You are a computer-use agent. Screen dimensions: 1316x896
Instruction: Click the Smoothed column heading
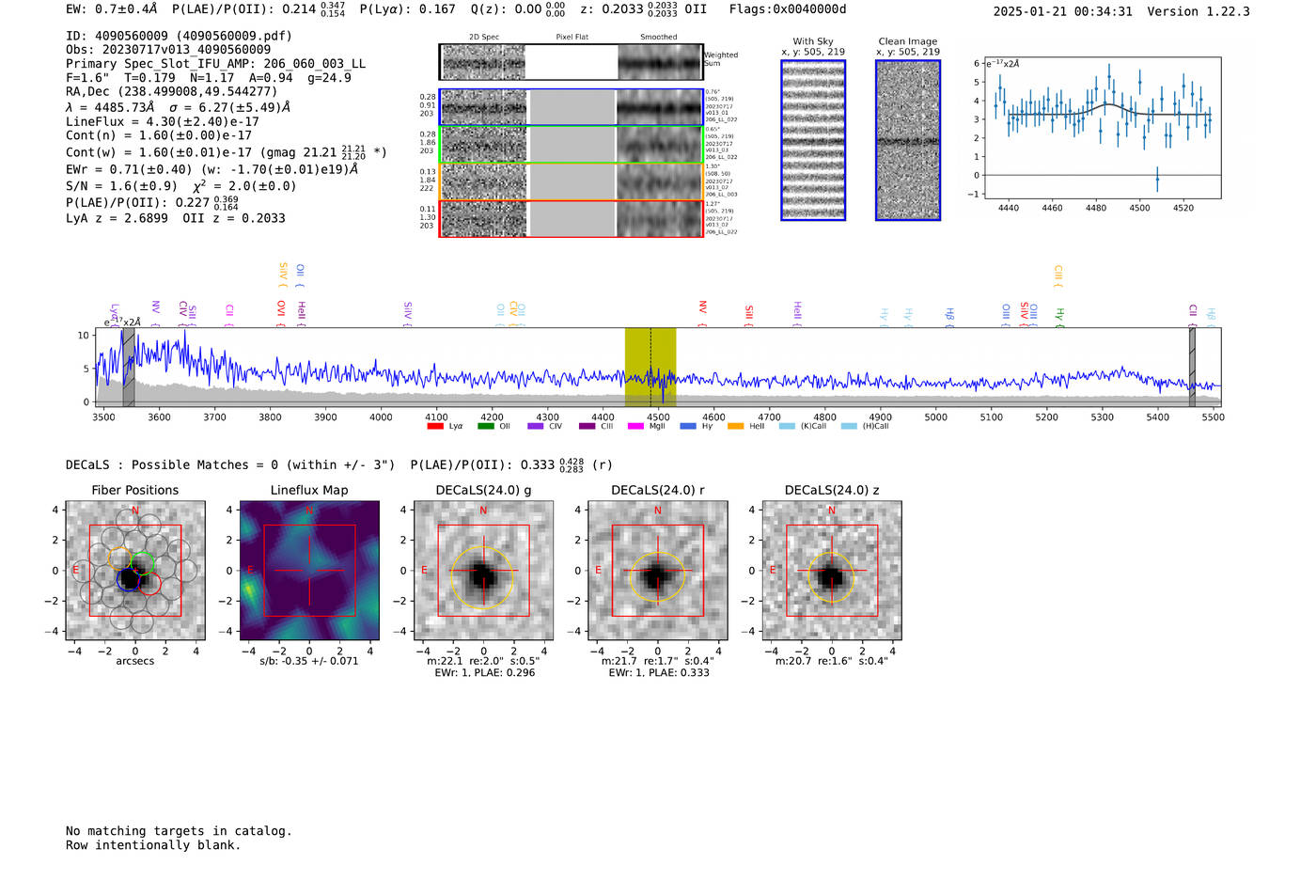point(658,38)
